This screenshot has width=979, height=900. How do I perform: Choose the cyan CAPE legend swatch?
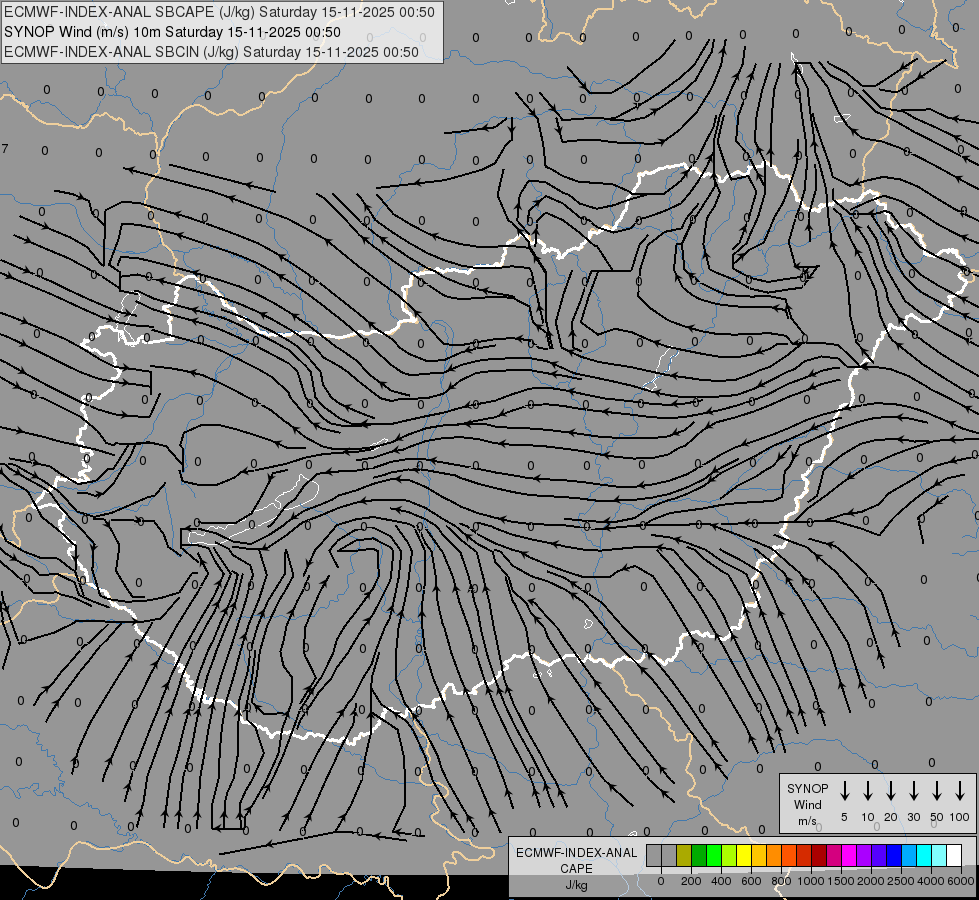925,855
